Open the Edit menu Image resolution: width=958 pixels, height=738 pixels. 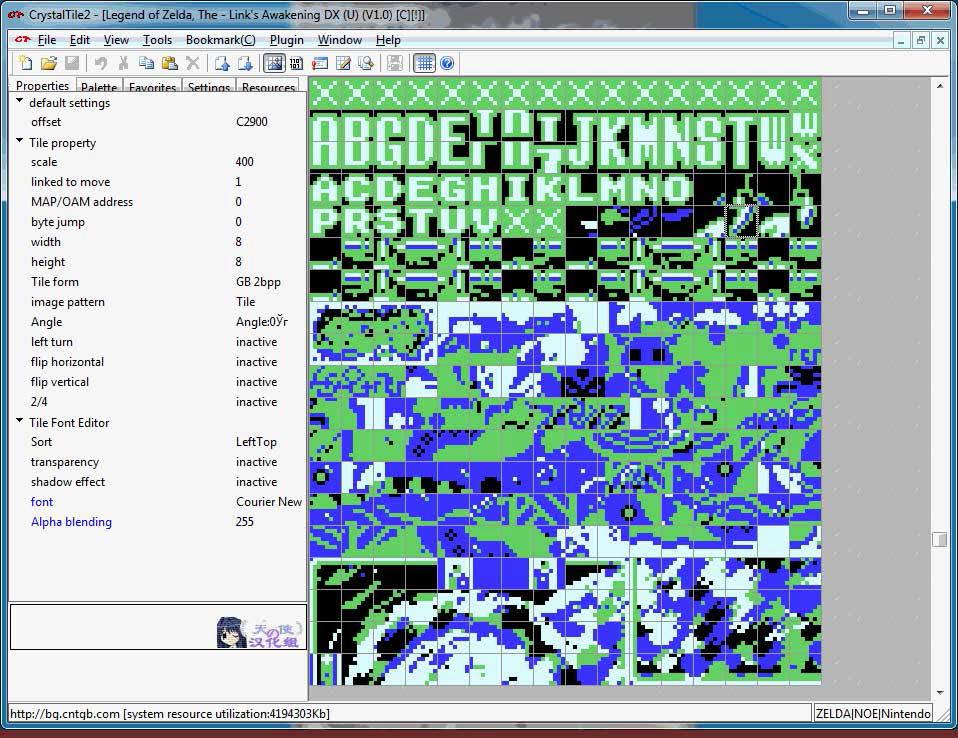79,40
